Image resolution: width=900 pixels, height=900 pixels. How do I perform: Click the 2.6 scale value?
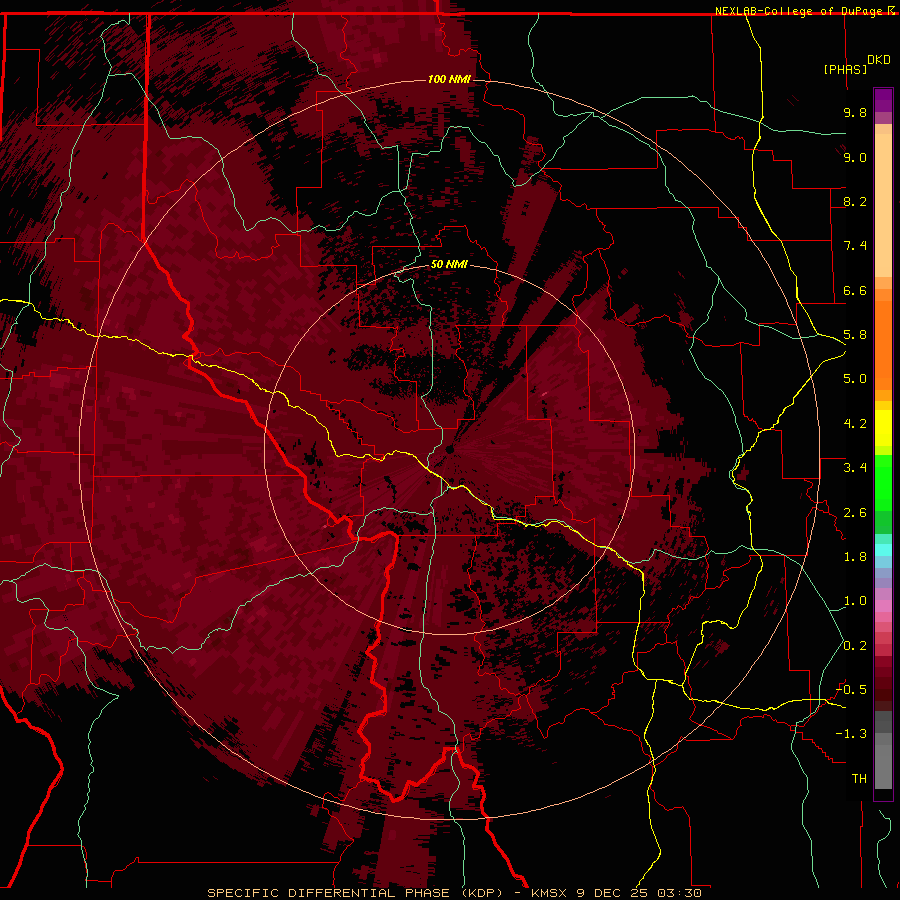855,513
